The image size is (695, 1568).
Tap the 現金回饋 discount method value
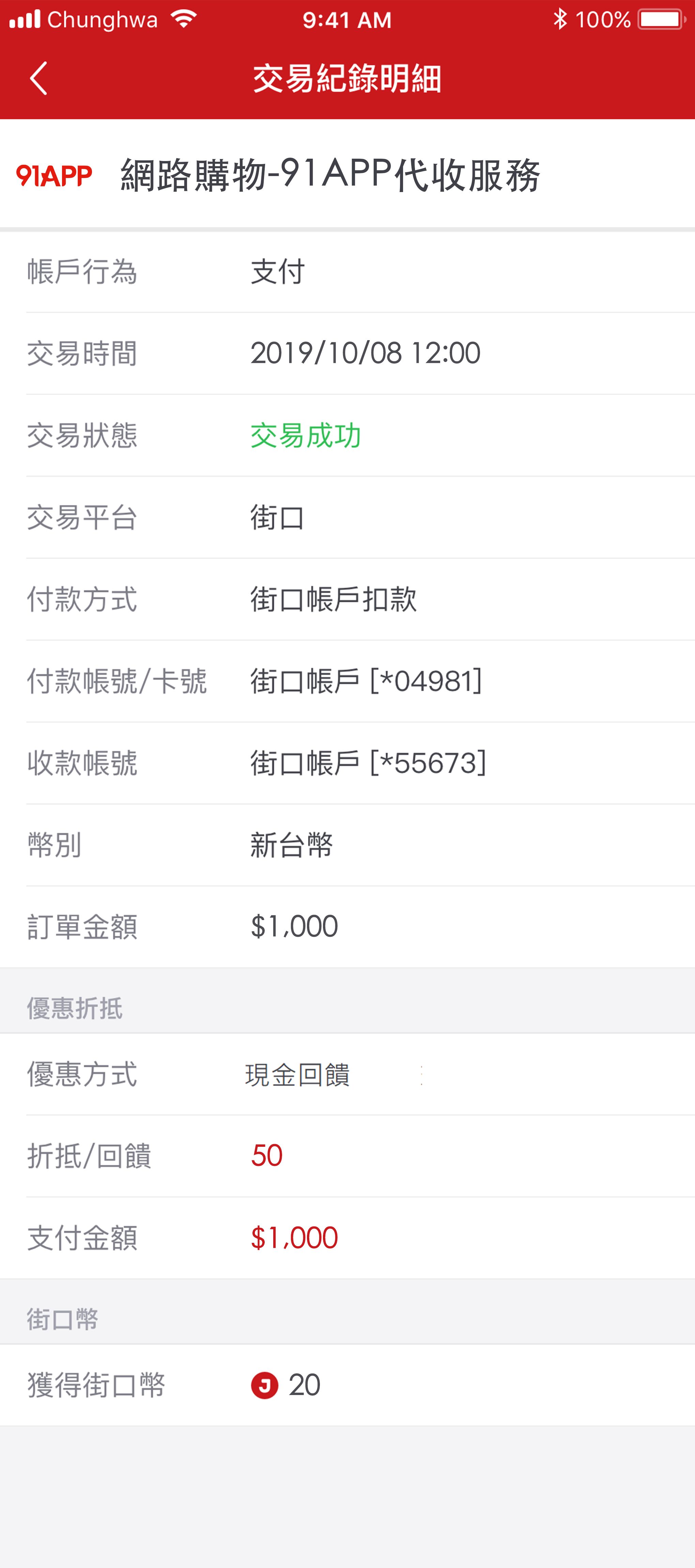click(297, 1075)
